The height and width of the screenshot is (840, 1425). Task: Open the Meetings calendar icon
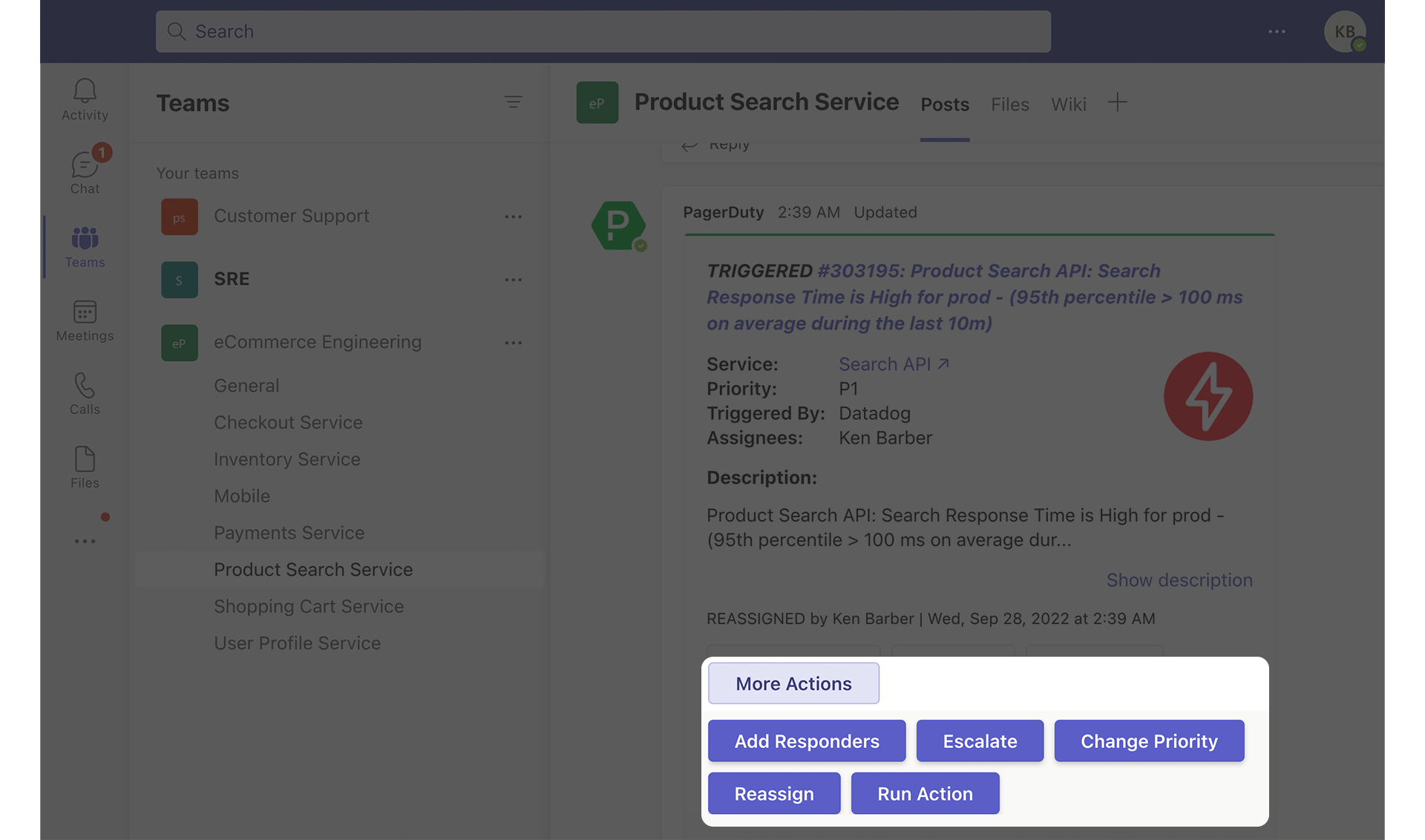point(85,320)
